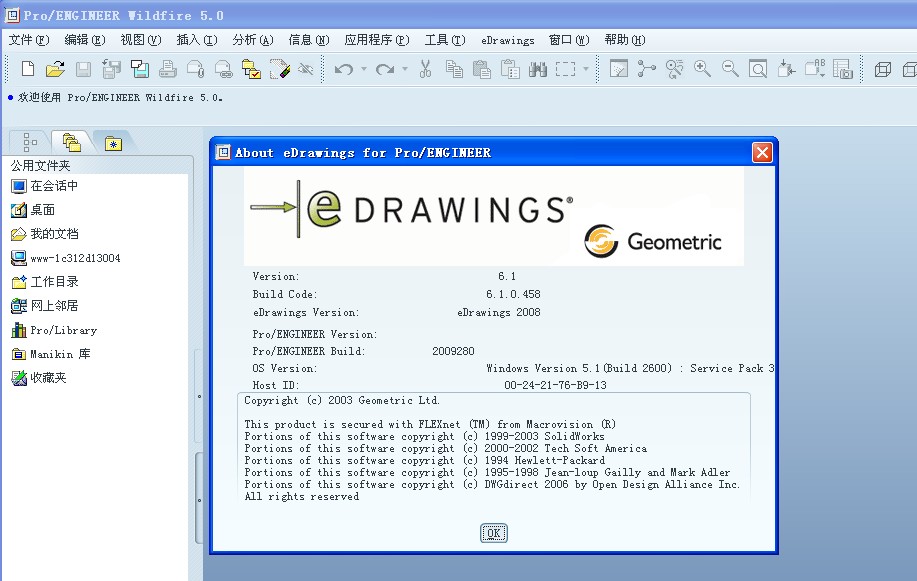The height and width of the screenshot is (581, 917).
Task: Open the 编辑(E) menu
Action: click(85, 40)
